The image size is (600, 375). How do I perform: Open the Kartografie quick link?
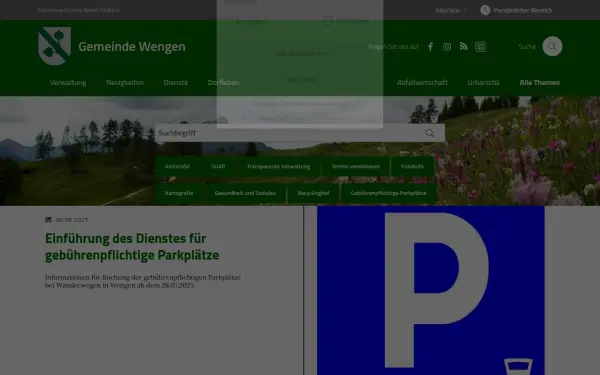[179, 193]
